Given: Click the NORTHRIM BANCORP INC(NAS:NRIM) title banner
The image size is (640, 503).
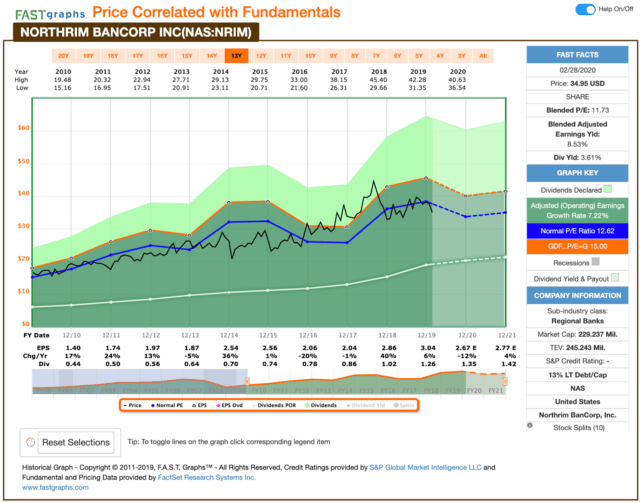Looking at the screenshot, I should coord(136,32).
